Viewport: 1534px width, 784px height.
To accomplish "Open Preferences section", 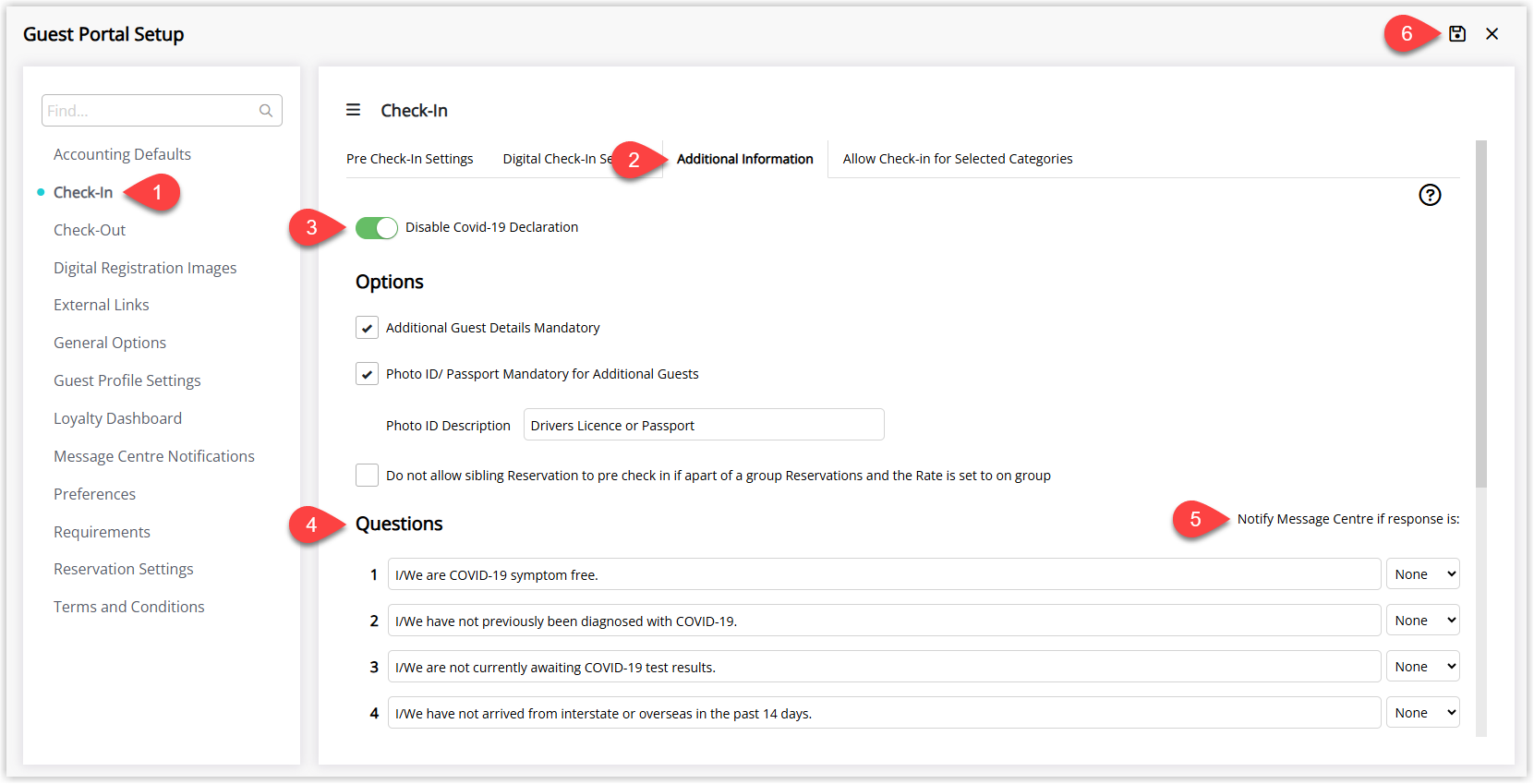I will [x=95, y=494].
